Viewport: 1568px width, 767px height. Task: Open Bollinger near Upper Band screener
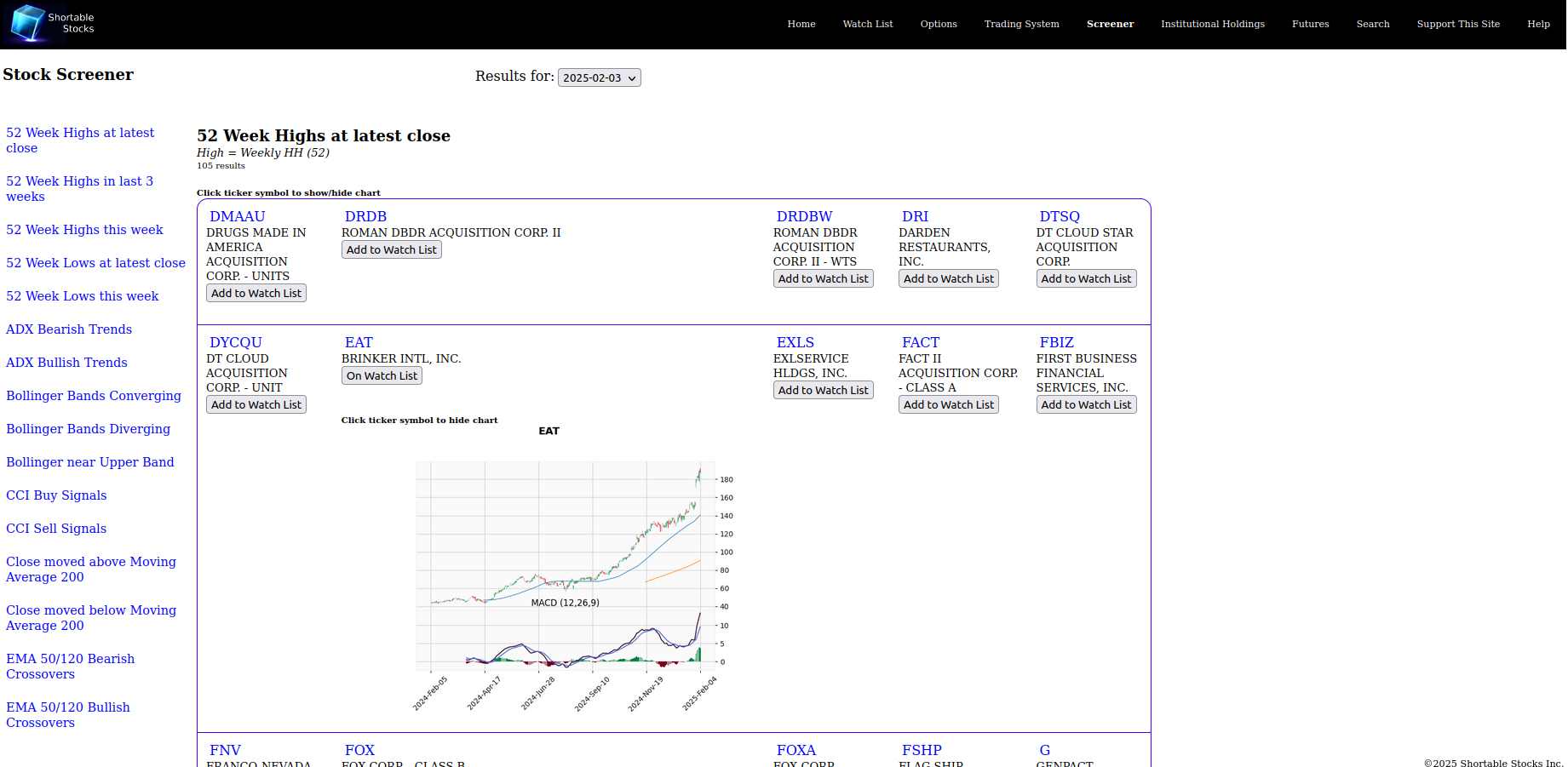tap(89, 462)
